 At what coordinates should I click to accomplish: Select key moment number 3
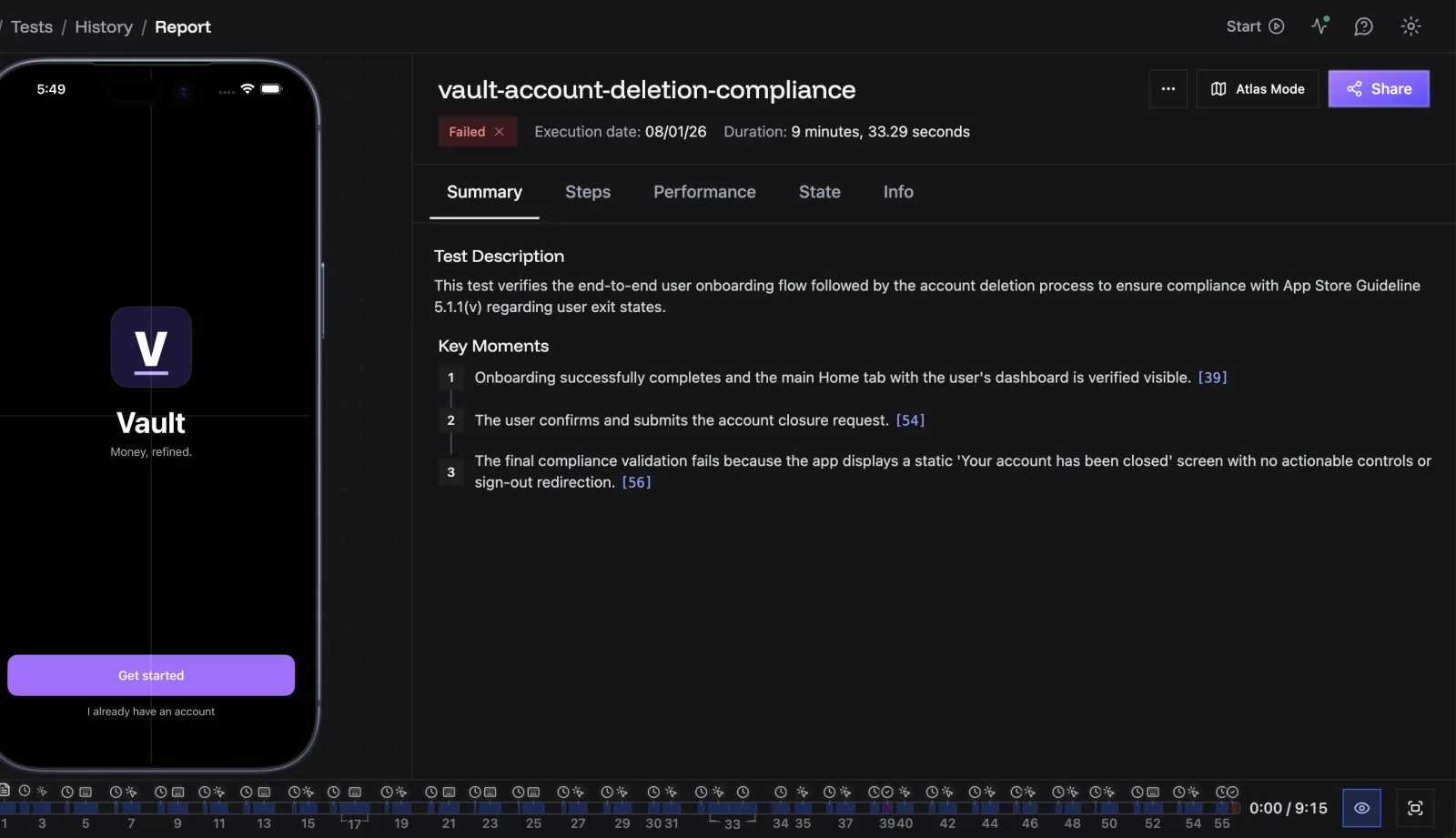(450, 472)
